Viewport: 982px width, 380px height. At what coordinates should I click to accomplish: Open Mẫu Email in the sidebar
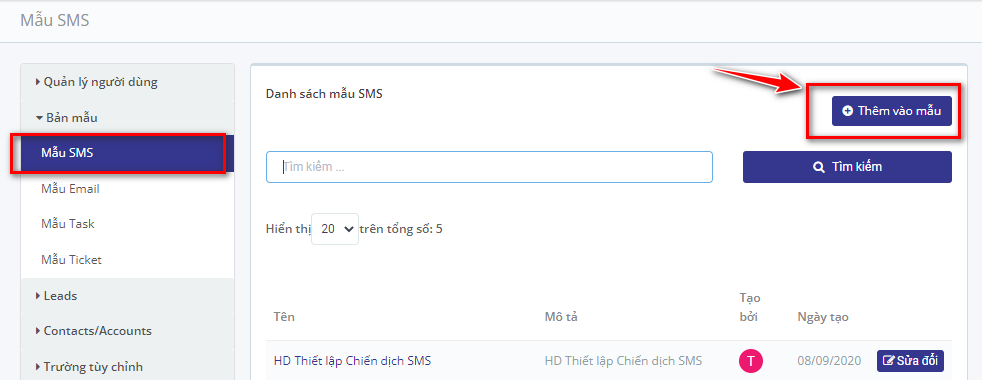click(70, 188)
